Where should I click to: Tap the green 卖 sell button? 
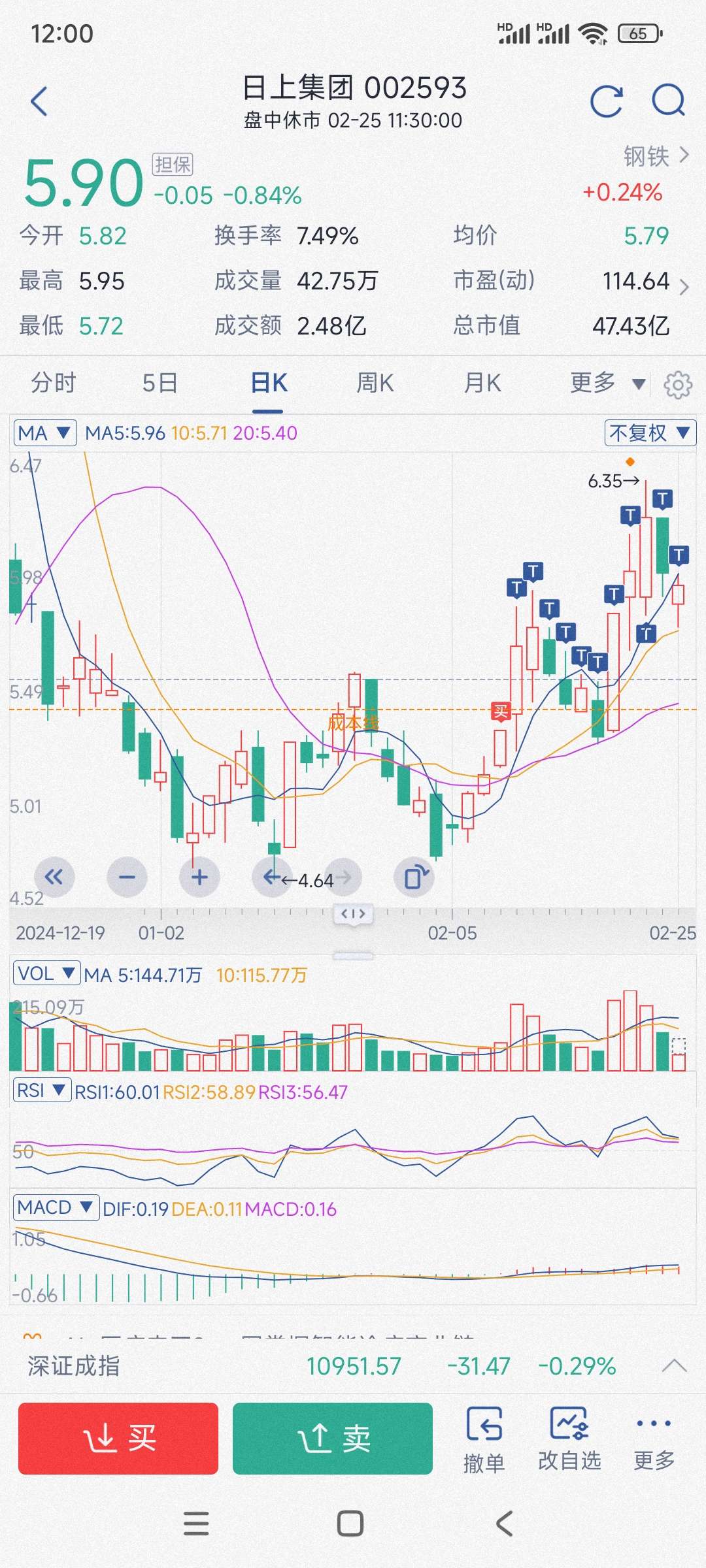[333, 1438]
